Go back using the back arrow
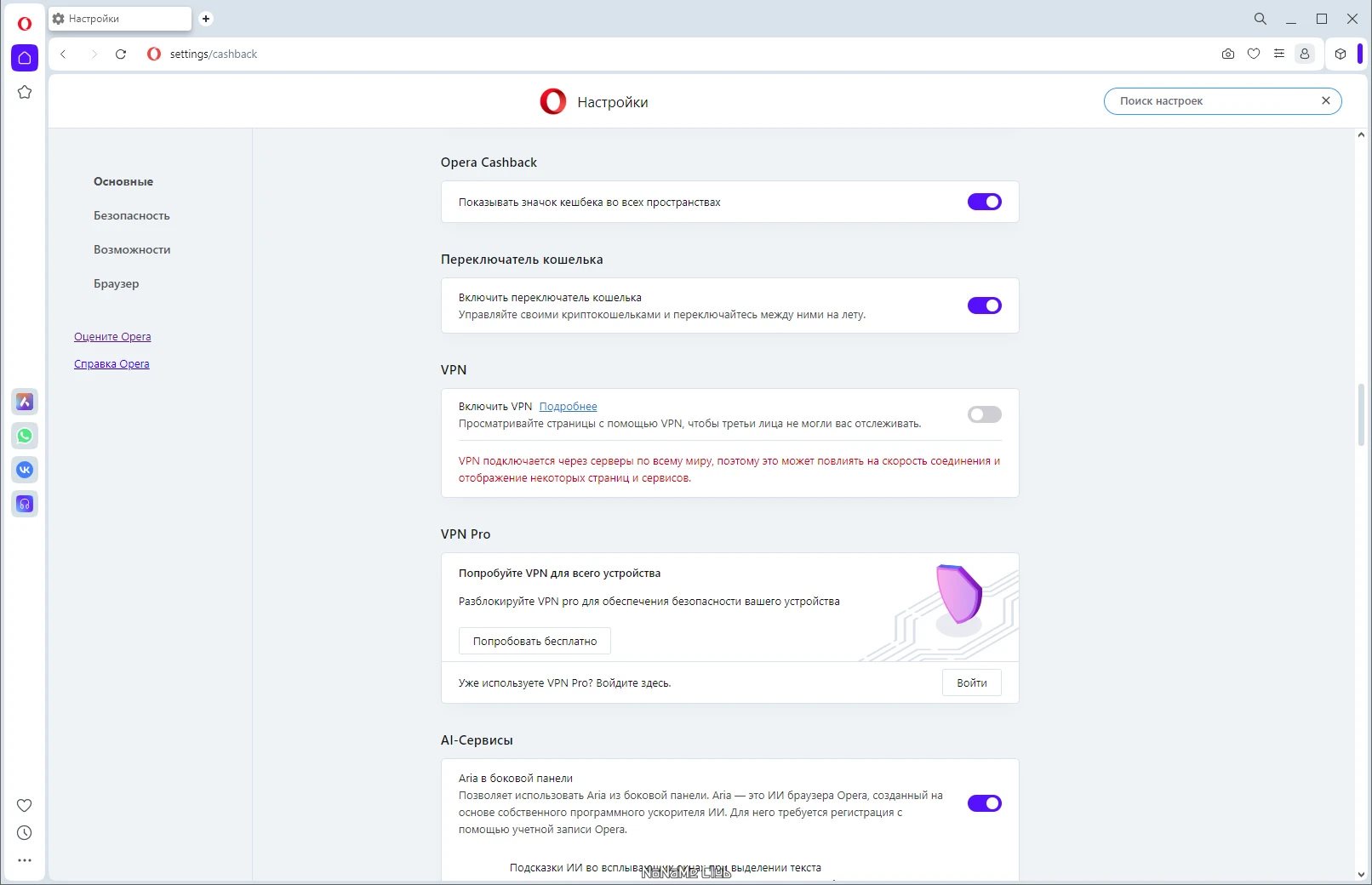 pos(63,54)
